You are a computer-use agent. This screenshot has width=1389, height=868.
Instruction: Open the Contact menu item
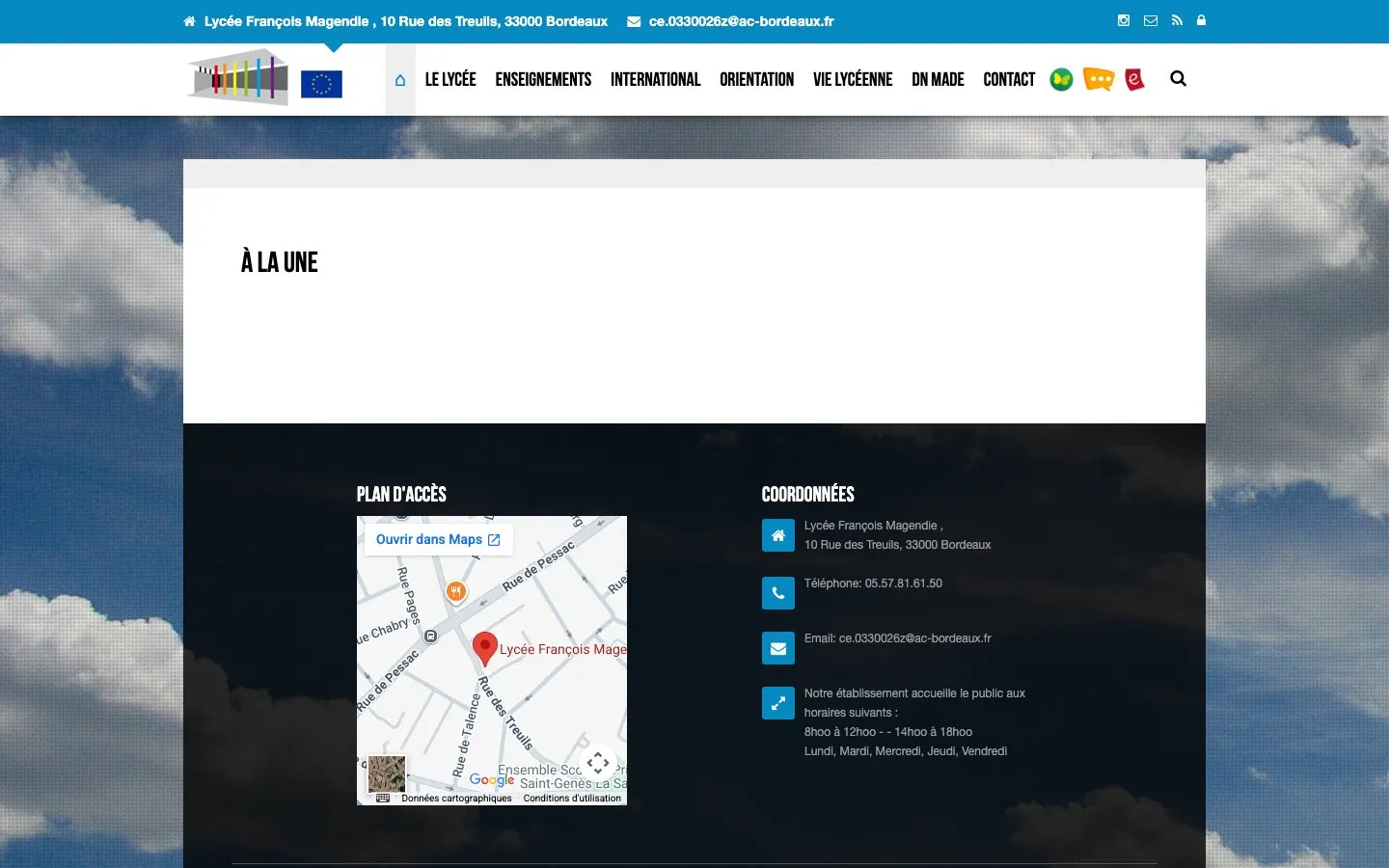click(x=1009, y=80)
